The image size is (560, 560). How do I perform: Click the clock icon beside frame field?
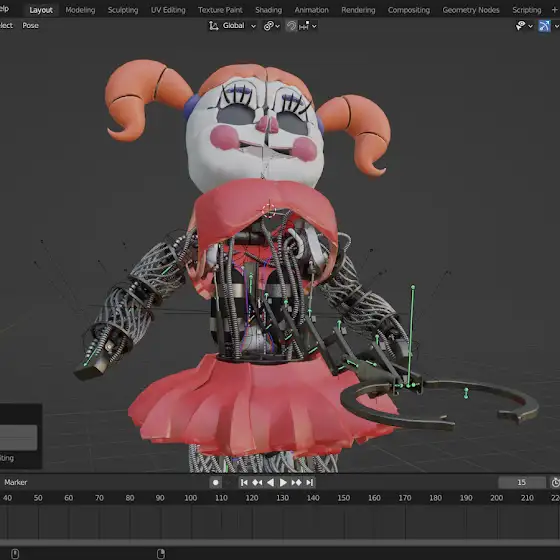tap(555, 482)
